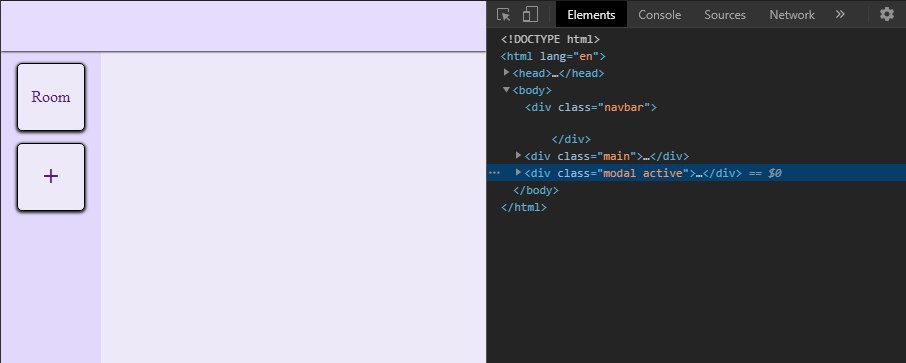Collapse the body element node

(x=507, y=90)
